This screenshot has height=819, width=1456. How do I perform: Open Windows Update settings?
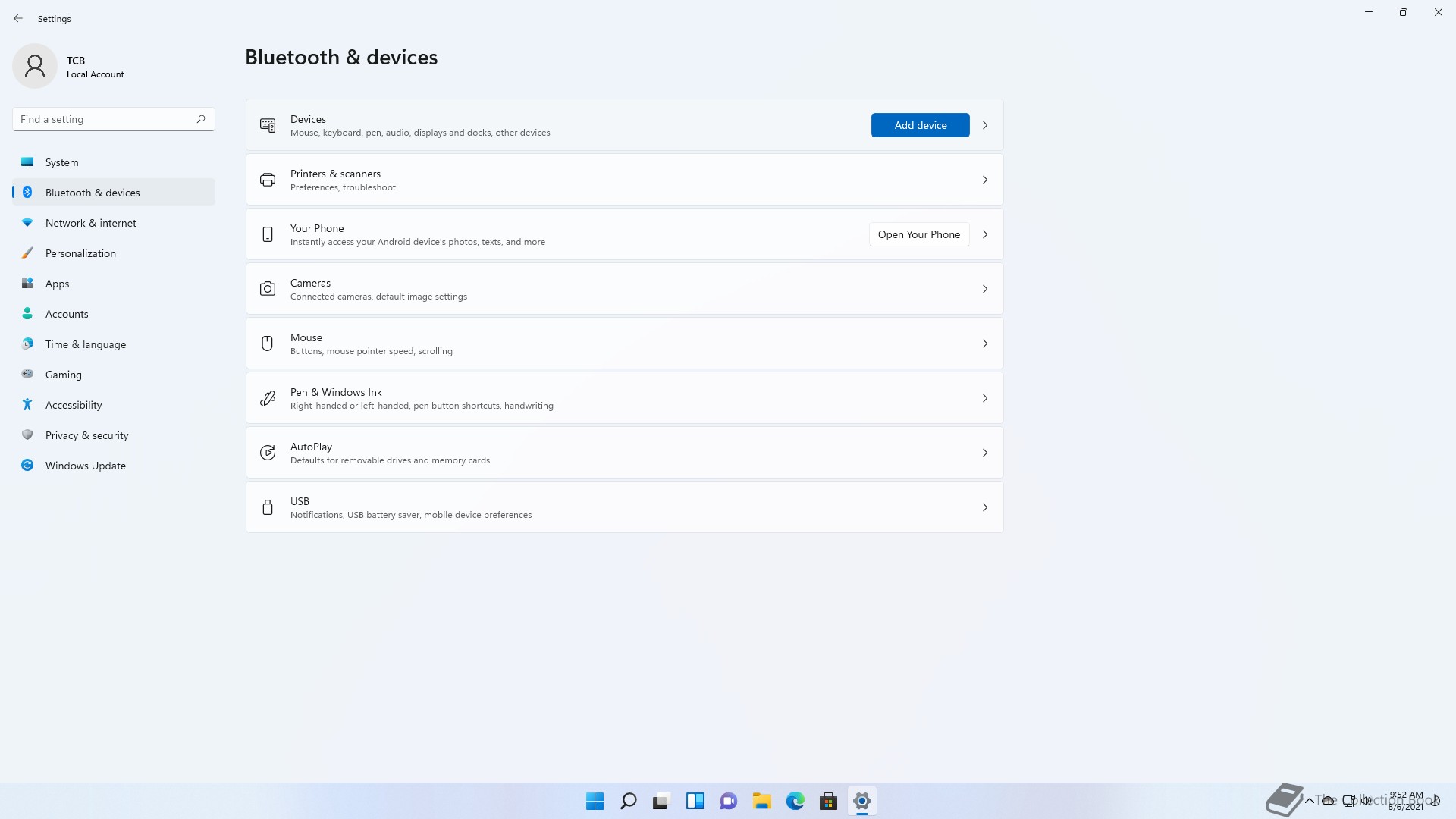114,466
